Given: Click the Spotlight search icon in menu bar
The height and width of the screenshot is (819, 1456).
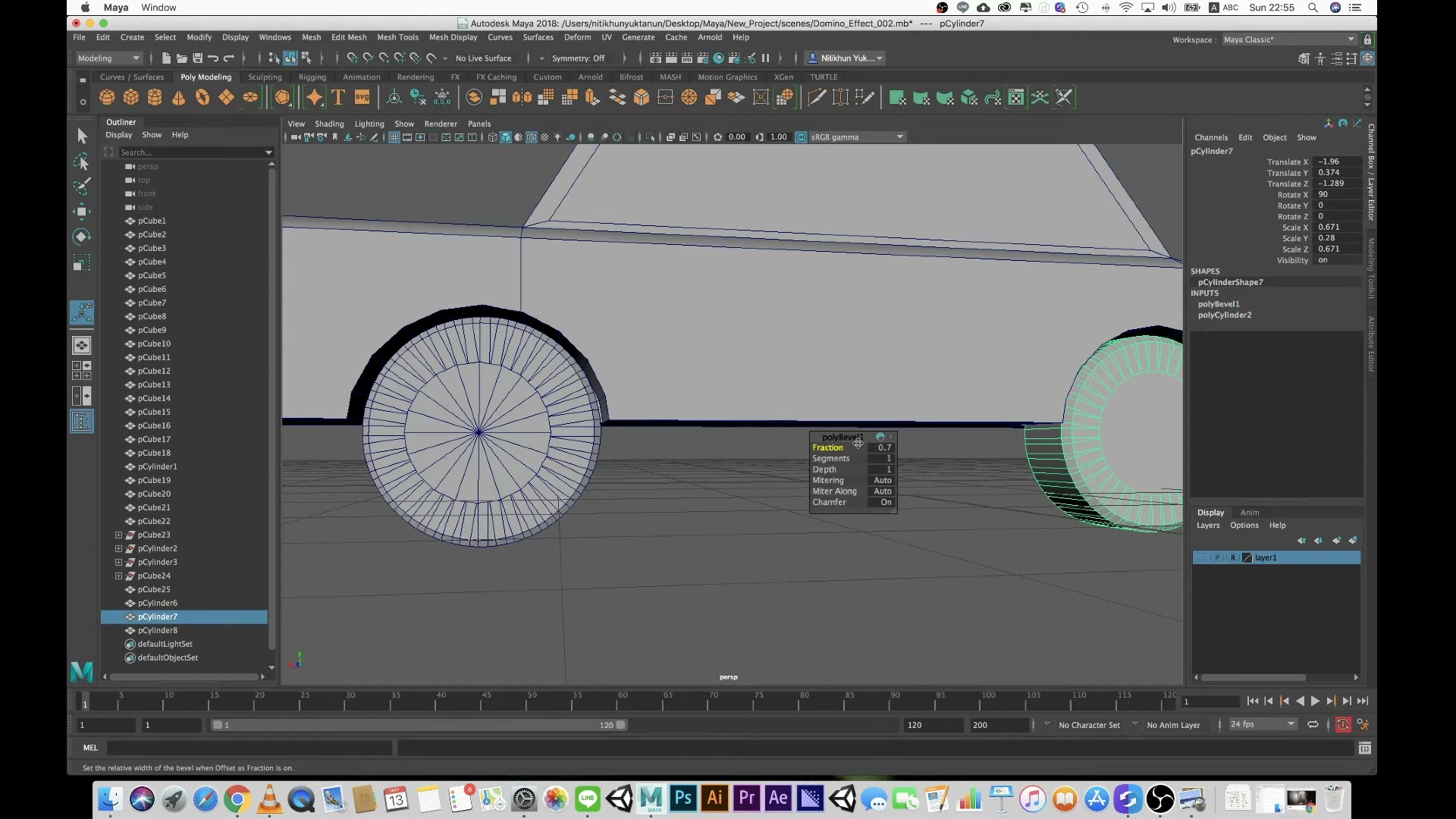Looking at the screenshot, I should tap(1313, 8).
